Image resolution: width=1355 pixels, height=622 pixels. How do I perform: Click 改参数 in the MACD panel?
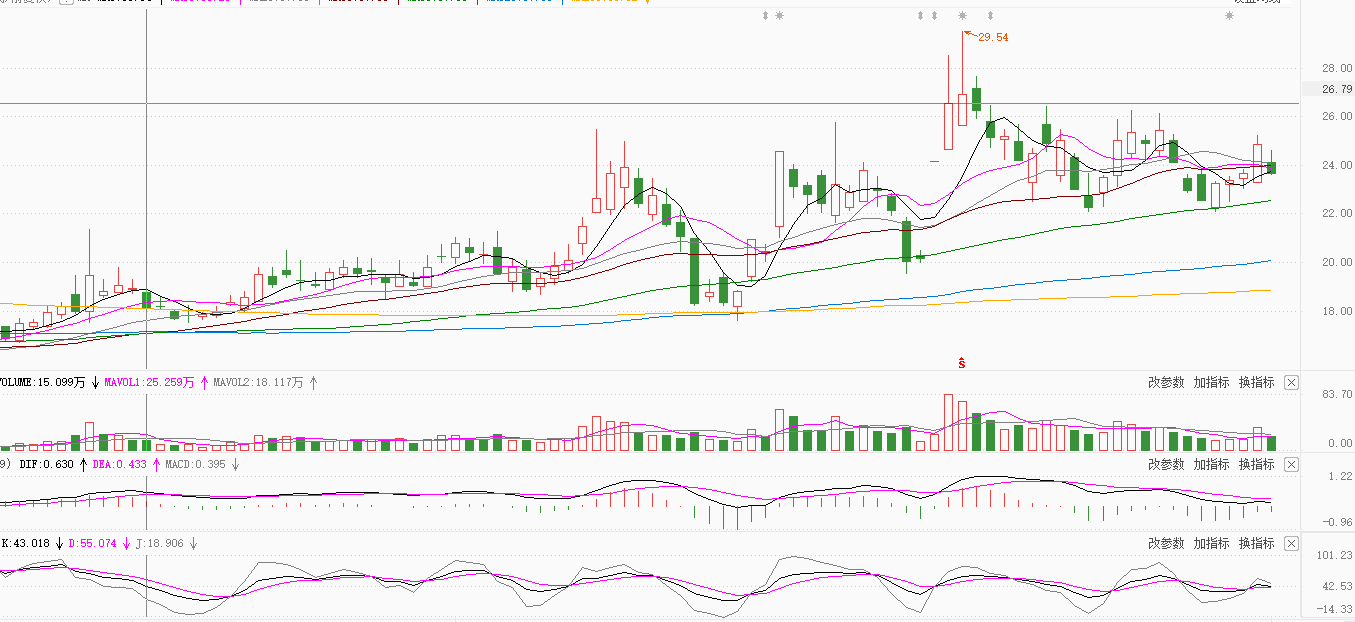[x=1166, y=464]
